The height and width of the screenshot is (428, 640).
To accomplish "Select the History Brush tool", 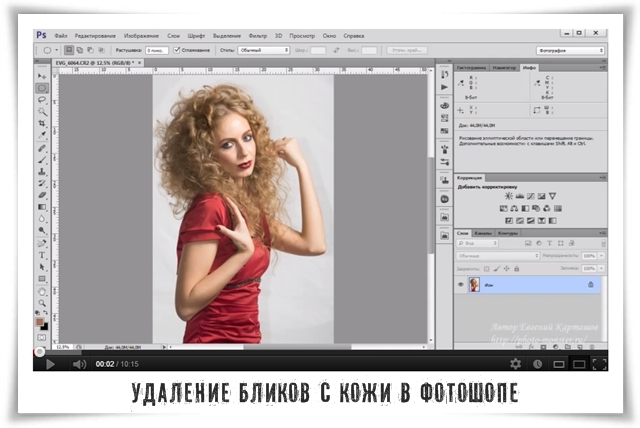I will click(x=42, y=184).
